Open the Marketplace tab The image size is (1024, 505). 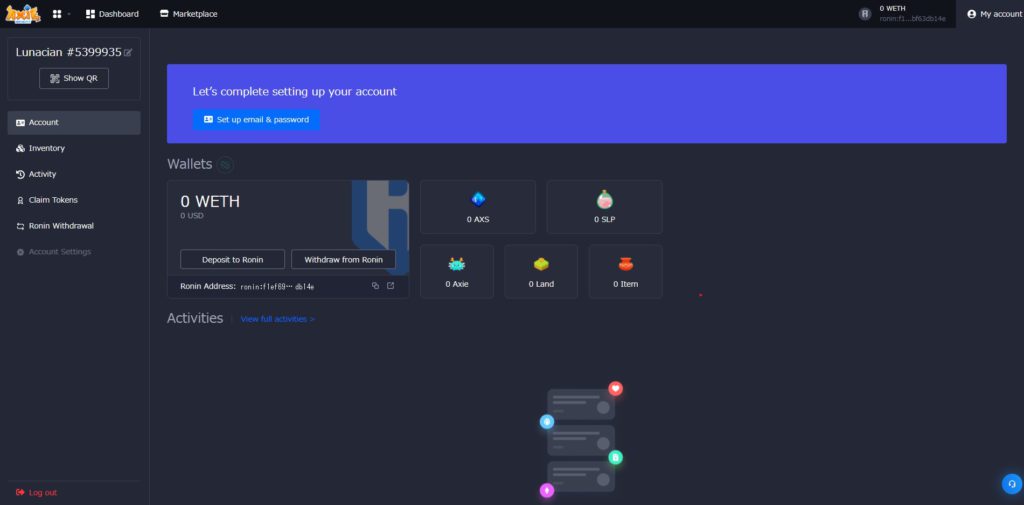click(188, 14)
